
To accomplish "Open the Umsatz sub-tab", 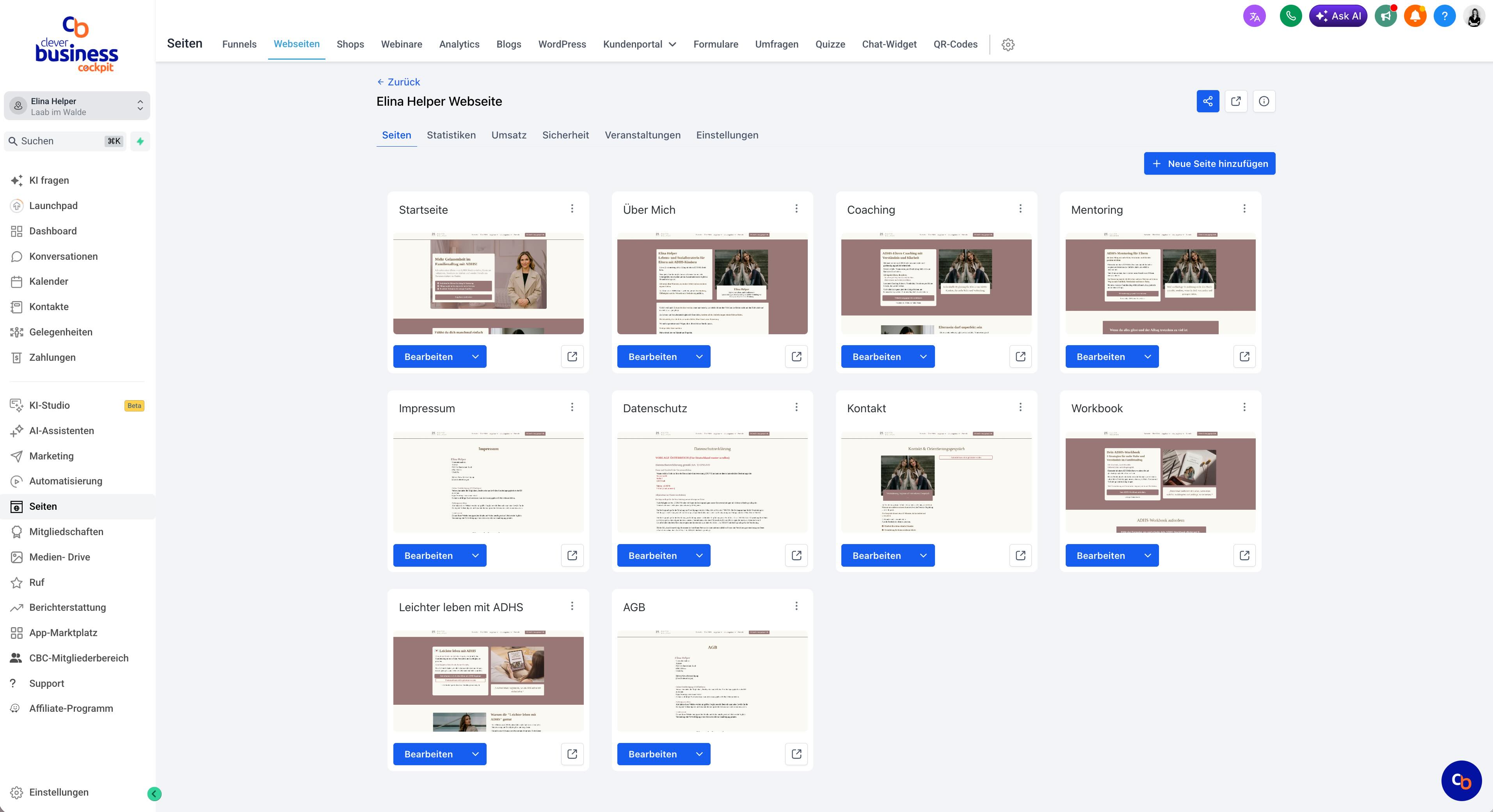I will pyautogui.click(x=509, y=135).
